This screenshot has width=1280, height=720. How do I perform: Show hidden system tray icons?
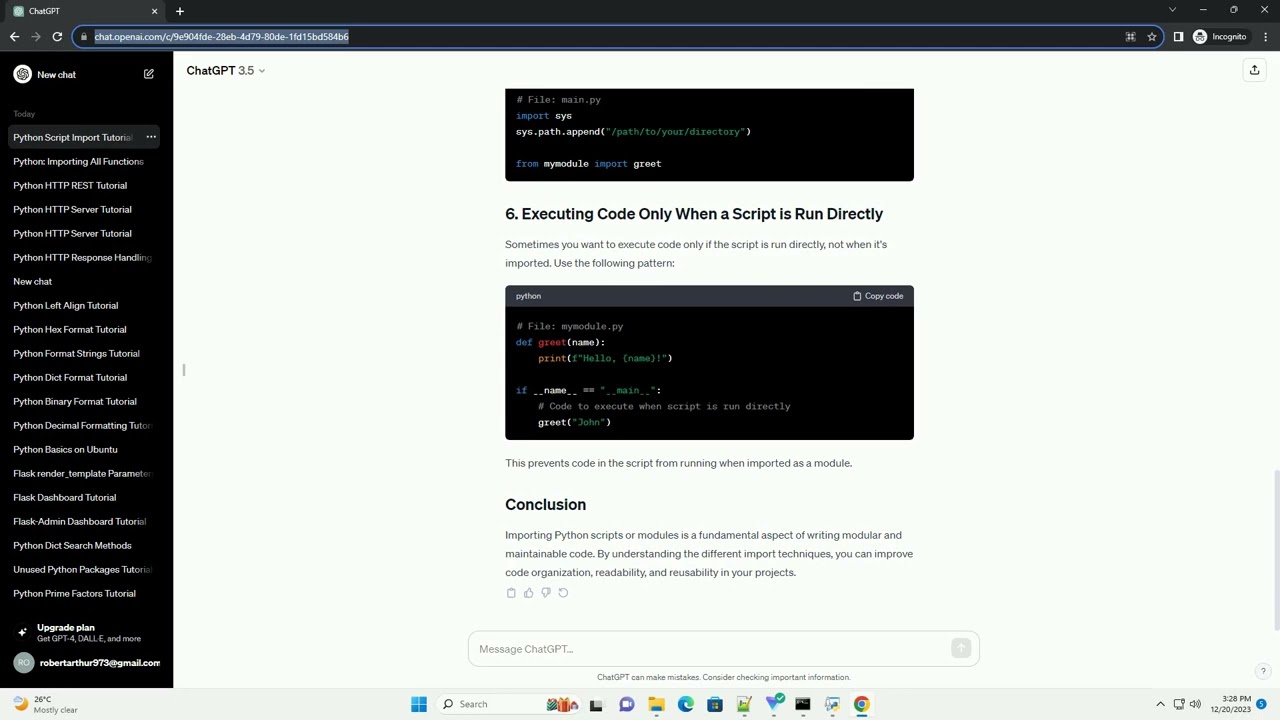(1160, 704)
